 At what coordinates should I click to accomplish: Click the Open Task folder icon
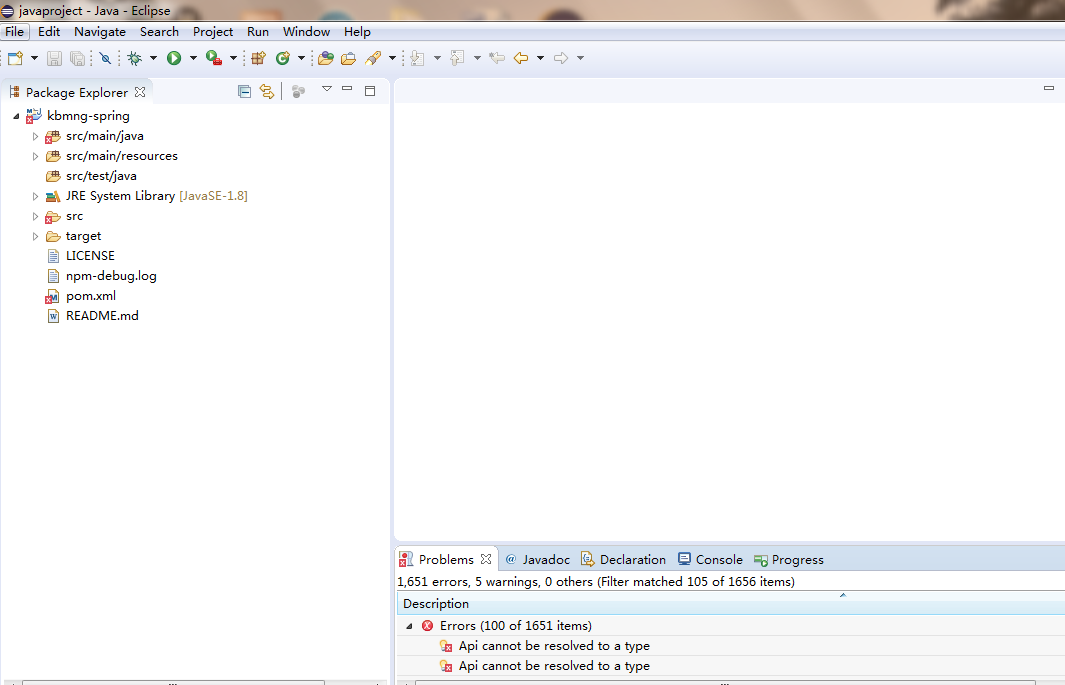[348, 58]
